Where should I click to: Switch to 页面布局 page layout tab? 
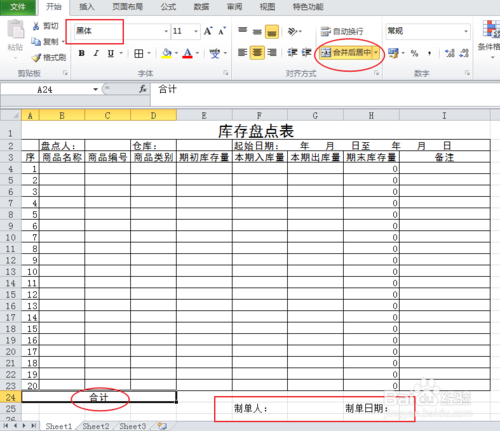coord(128,7)
